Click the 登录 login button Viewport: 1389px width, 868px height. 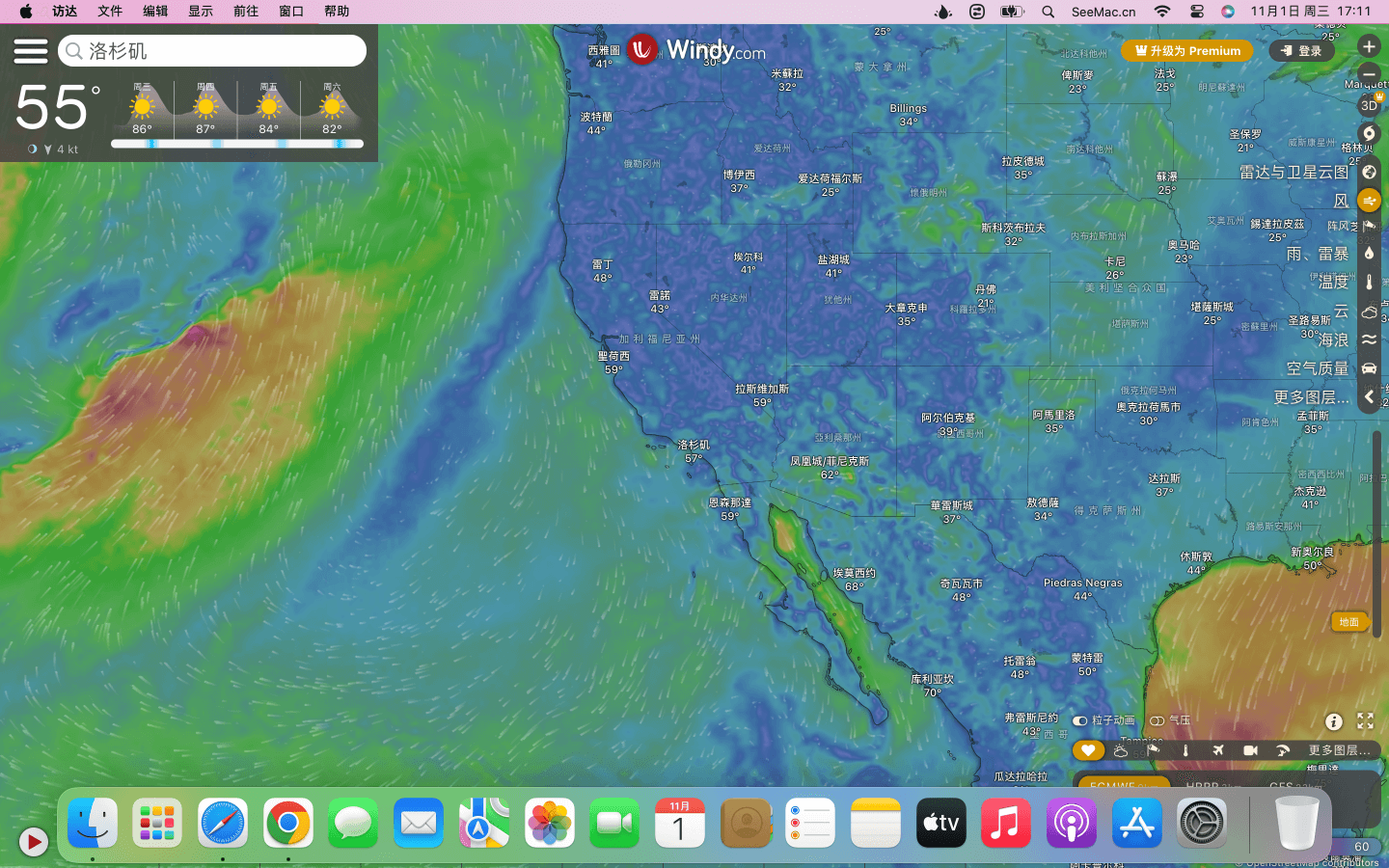point(1302,51)
